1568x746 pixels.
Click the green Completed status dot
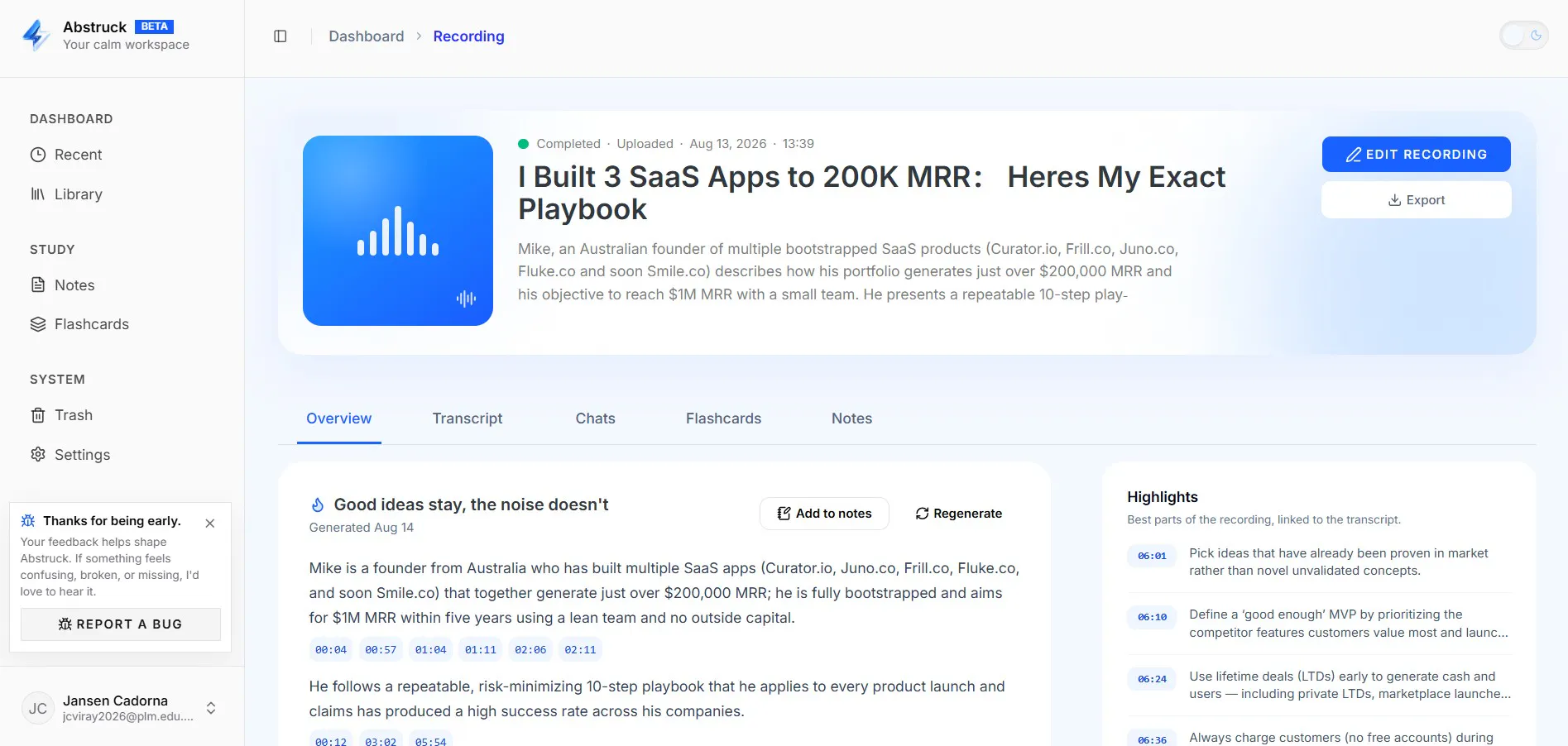pos(523,144)
